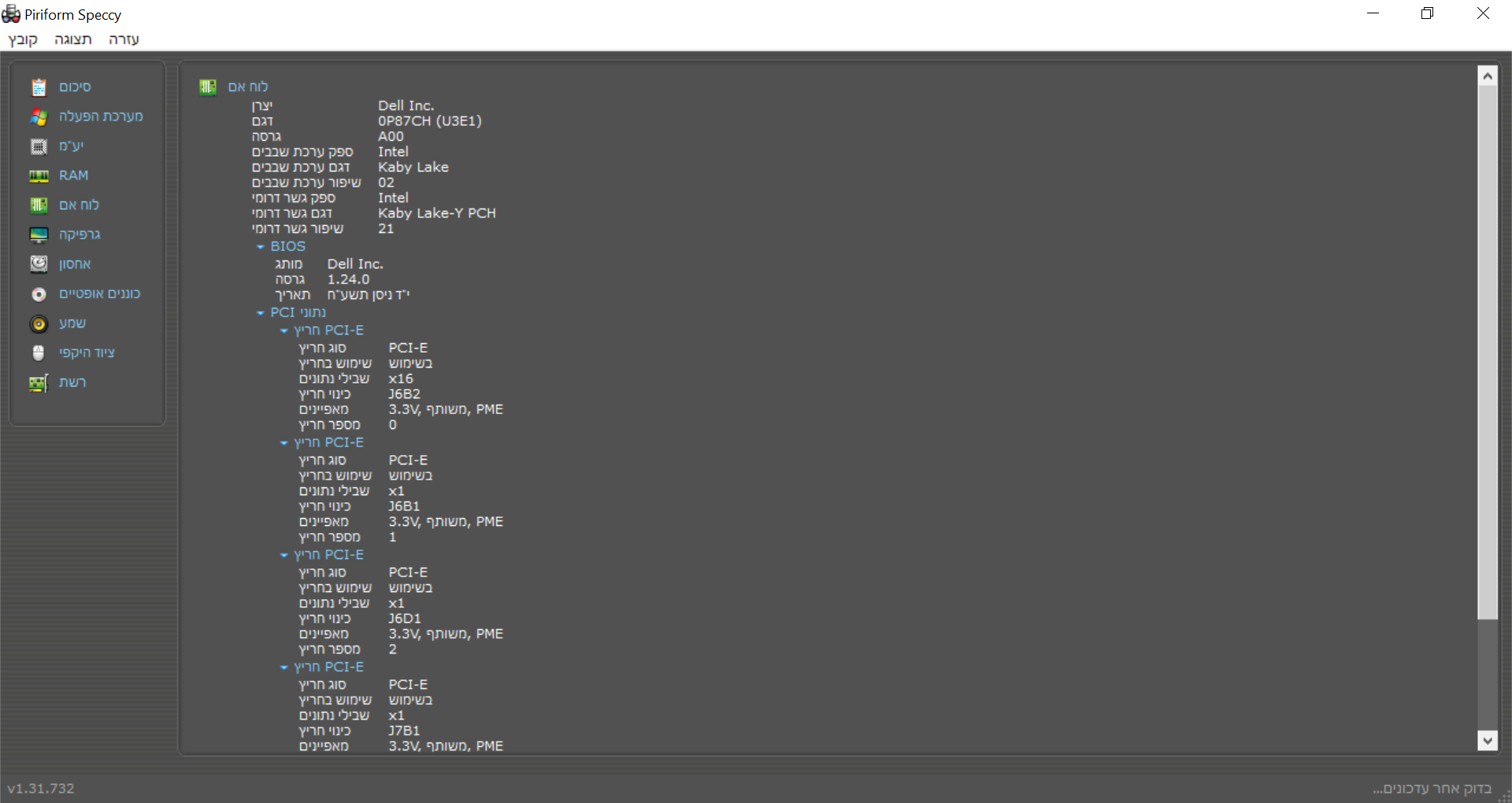Click the northbridge revision value 02
The image size is (1512, 803).
(386, 183)
